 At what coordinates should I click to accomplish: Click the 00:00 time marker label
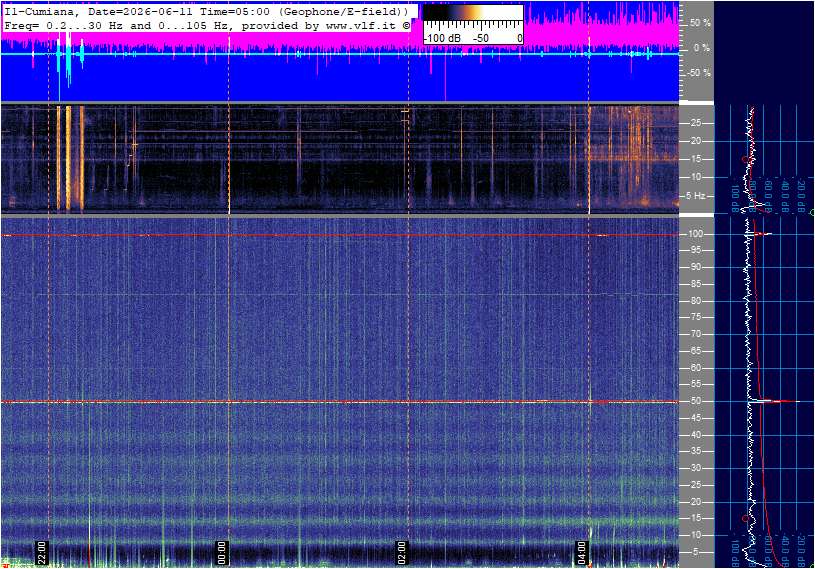[x=222, y=553]
